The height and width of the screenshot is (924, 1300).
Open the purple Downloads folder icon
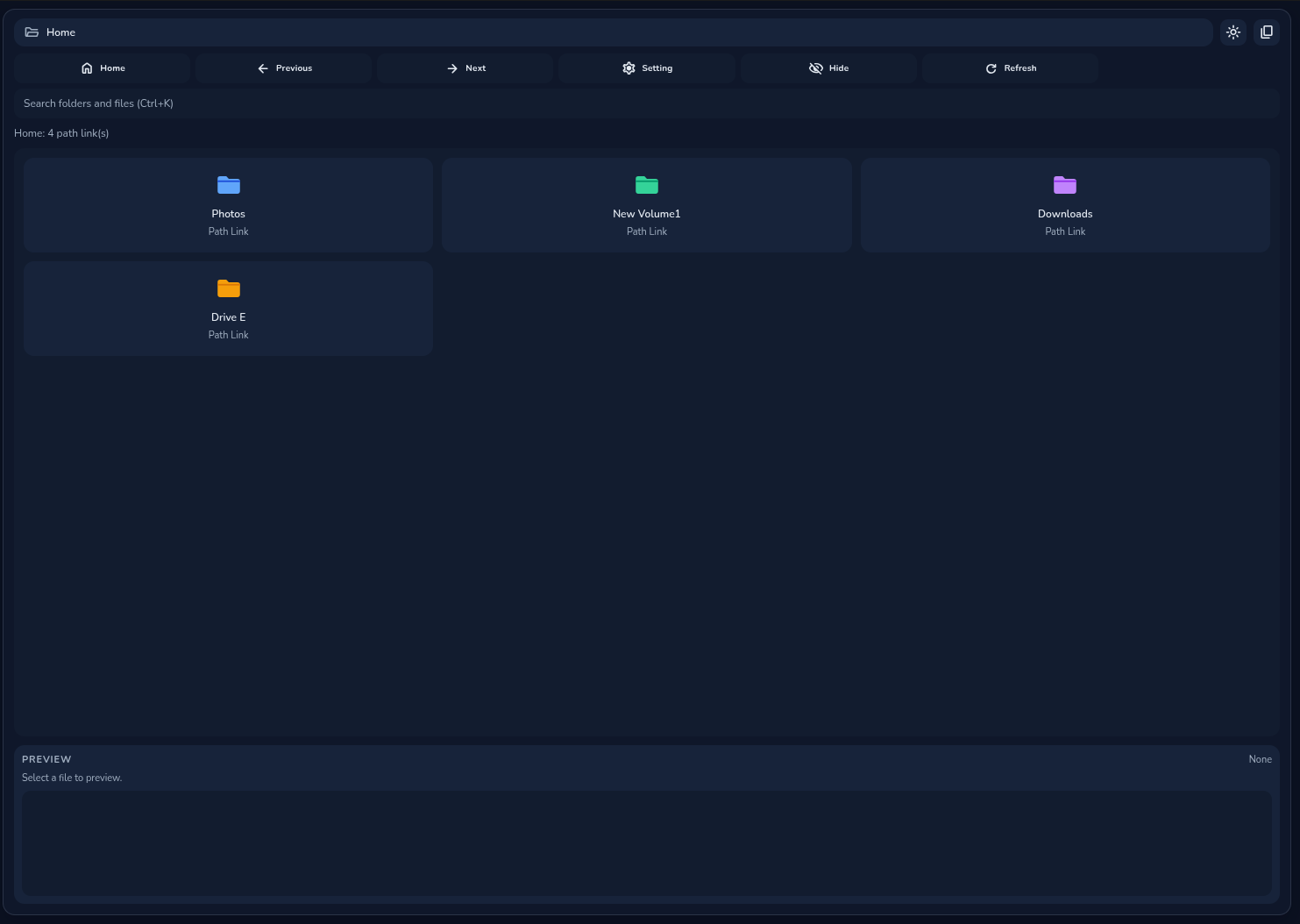[1065, 185]
